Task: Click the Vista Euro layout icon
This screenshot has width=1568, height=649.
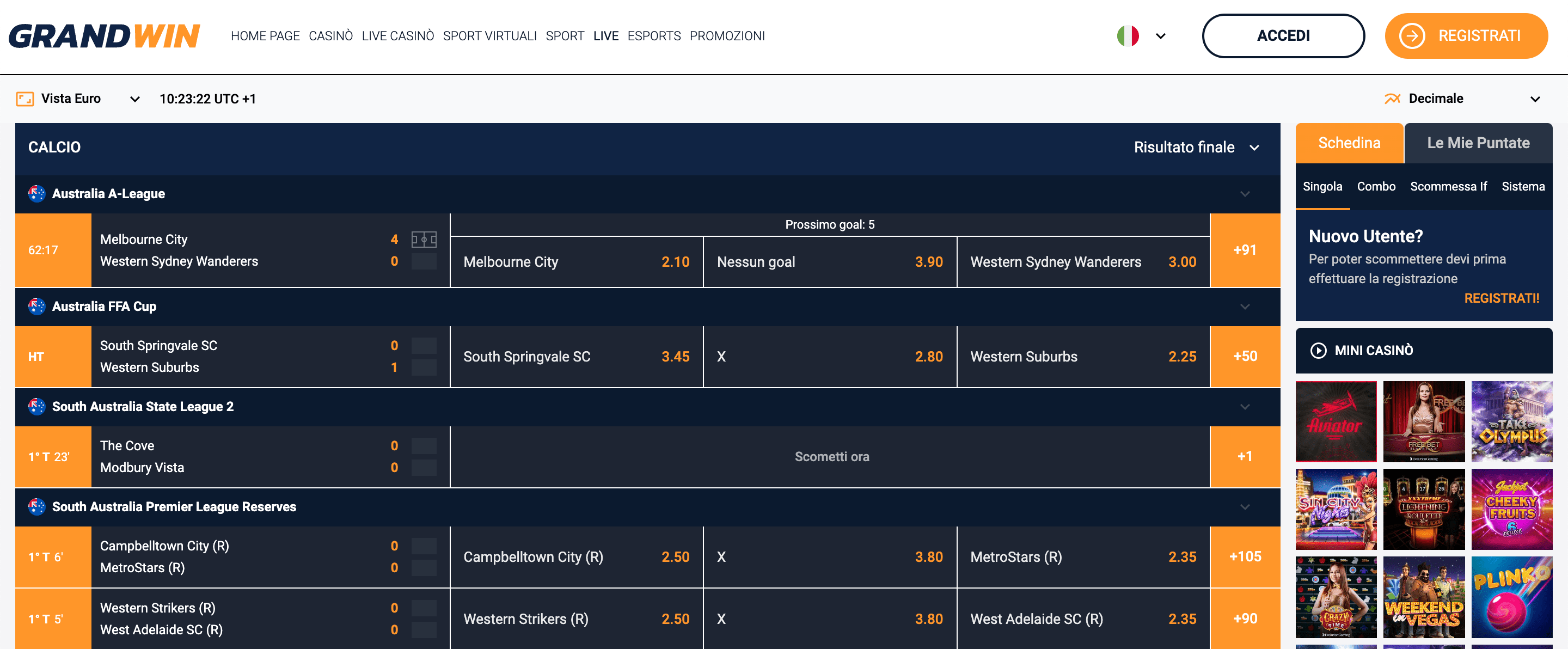Action: 25,99
